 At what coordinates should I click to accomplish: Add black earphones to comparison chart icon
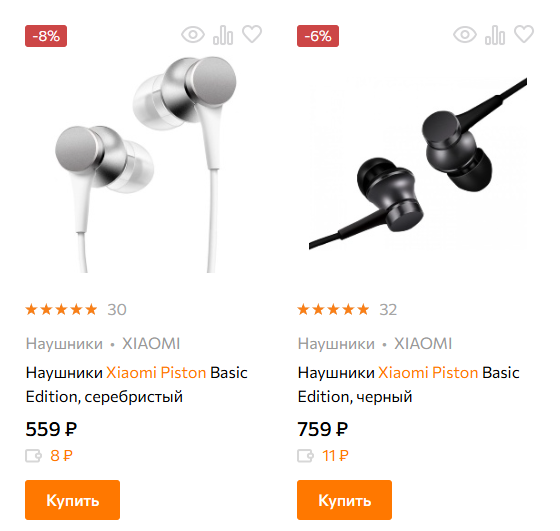tap(495, 35)
